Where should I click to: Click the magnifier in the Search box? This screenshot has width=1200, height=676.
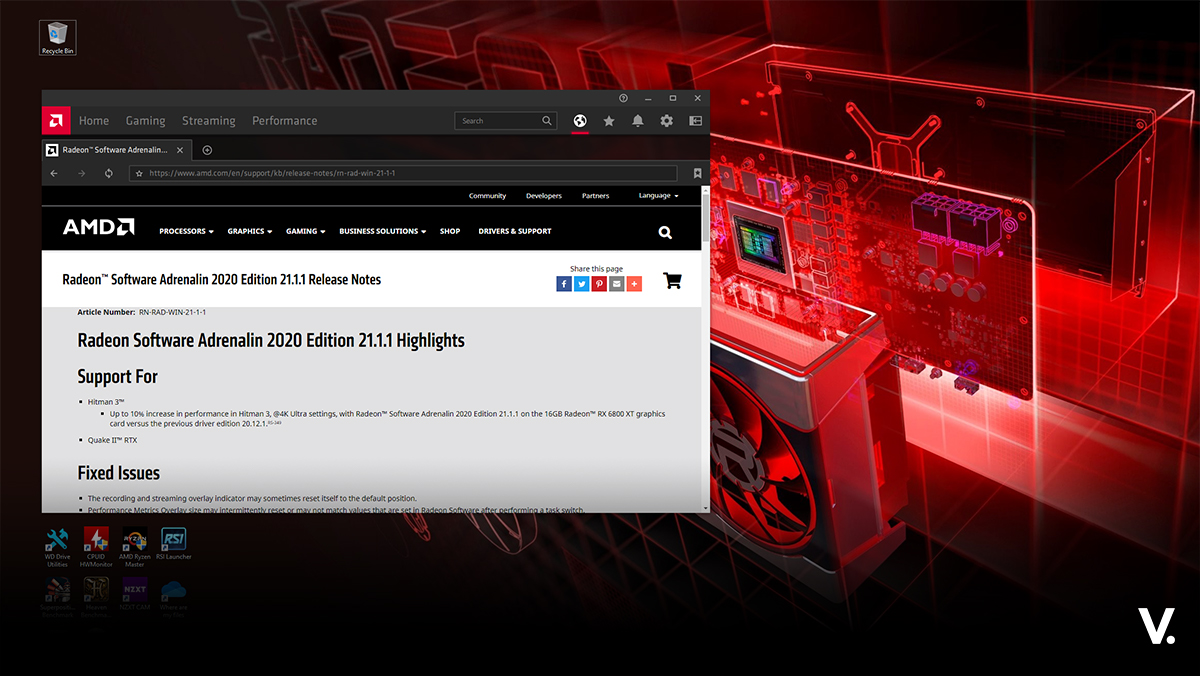(547, 121)
